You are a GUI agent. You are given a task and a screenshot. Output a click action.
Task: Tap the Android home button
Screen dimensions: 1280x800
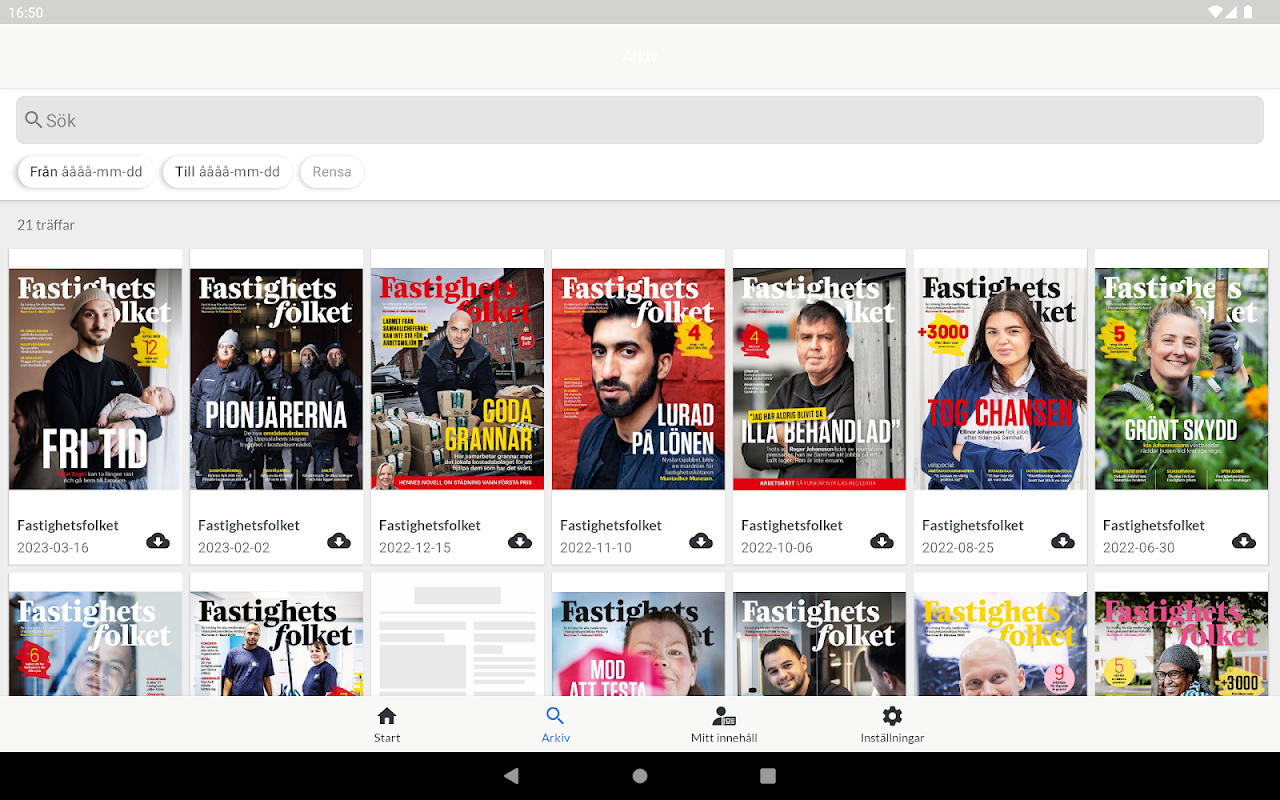pyautogui.click(x=640, y=776)
